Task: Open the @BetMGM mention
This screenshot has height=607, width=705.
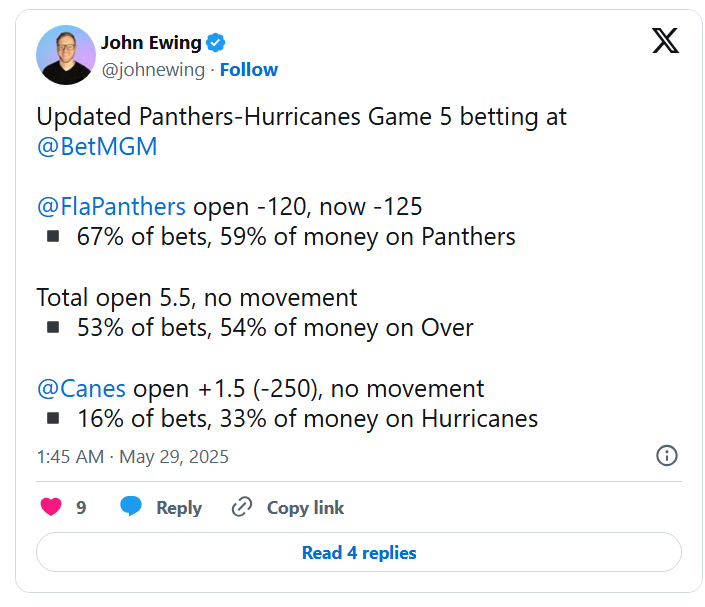Action: (97, 146)
